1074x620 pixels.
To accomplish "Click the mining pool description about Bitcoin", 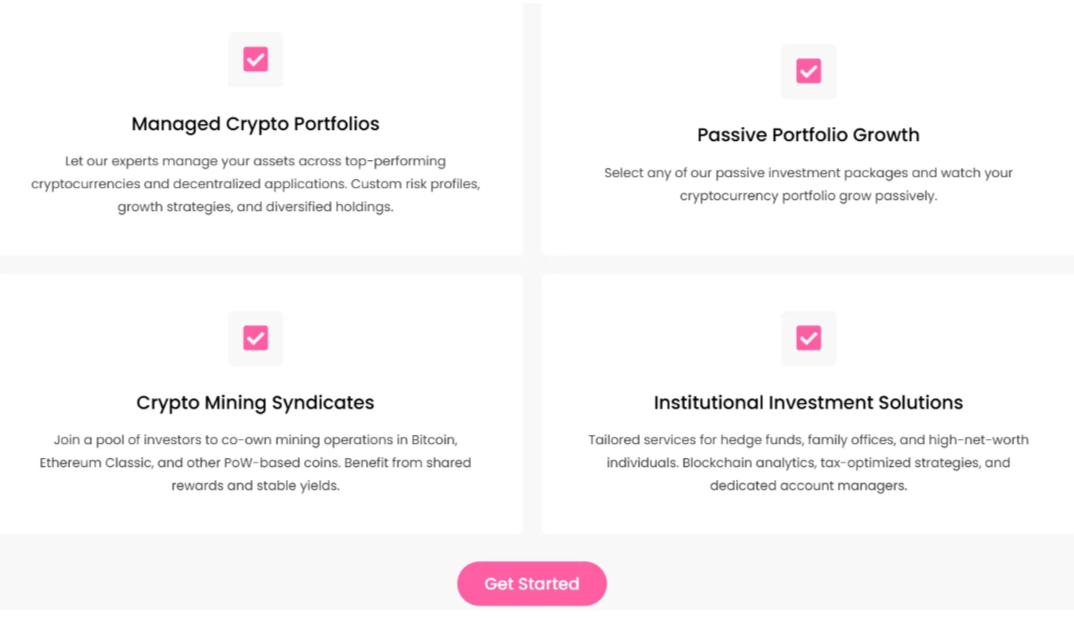I will coord(255,462).
